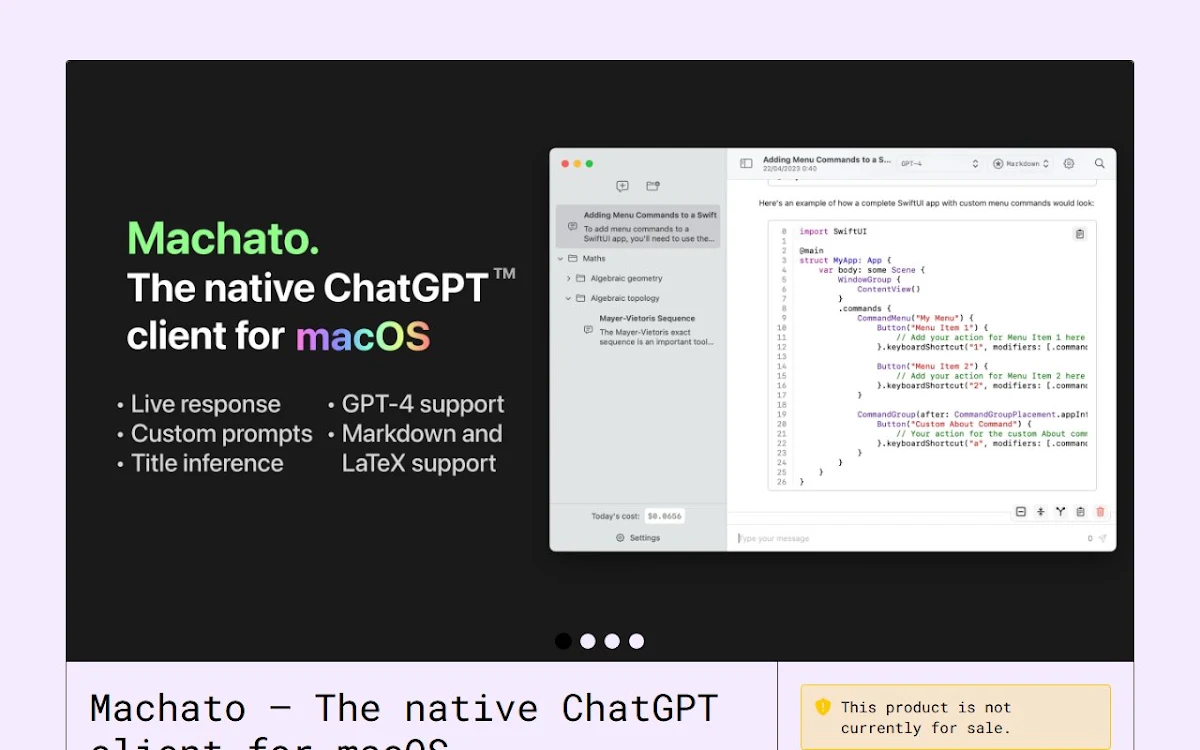The height and width of the screenshot is (750, 1200).
Task: Click the 'Live response' feature text
Action: (205, 404)
